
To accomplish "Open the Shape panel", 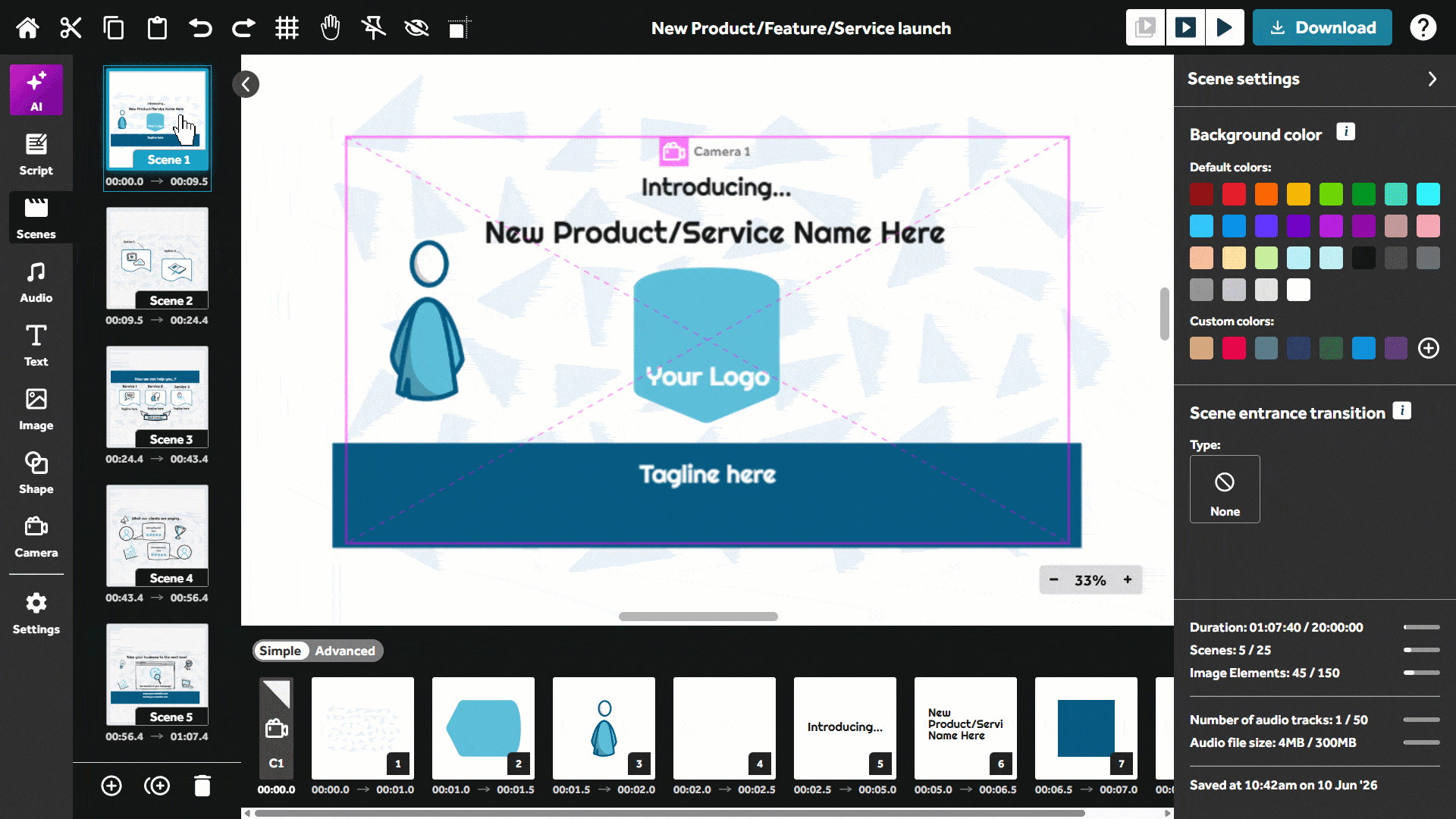I will [36, 473].
